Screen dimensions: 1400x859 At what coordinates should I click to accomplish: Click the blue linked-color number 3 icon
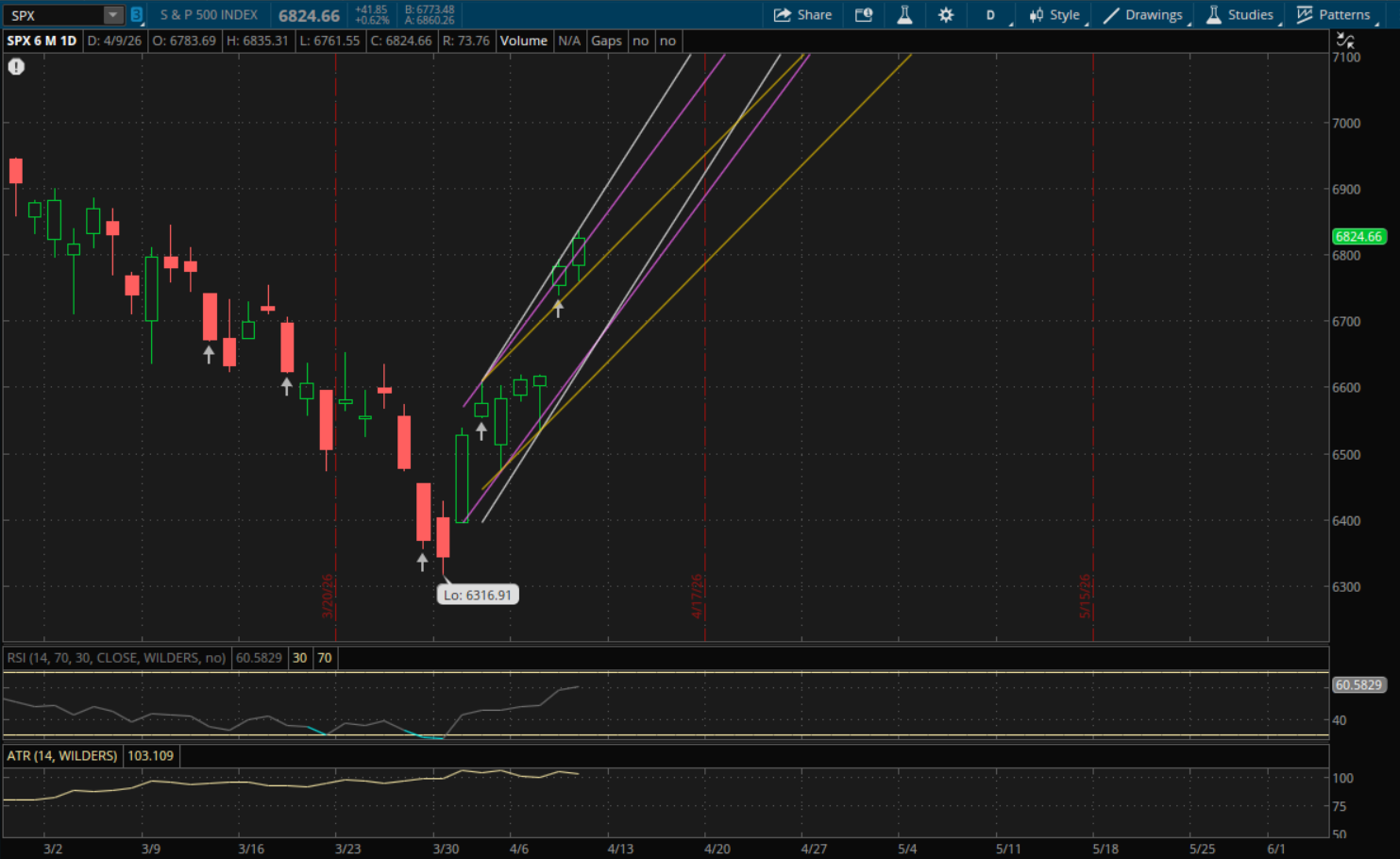tap(137, 15)
